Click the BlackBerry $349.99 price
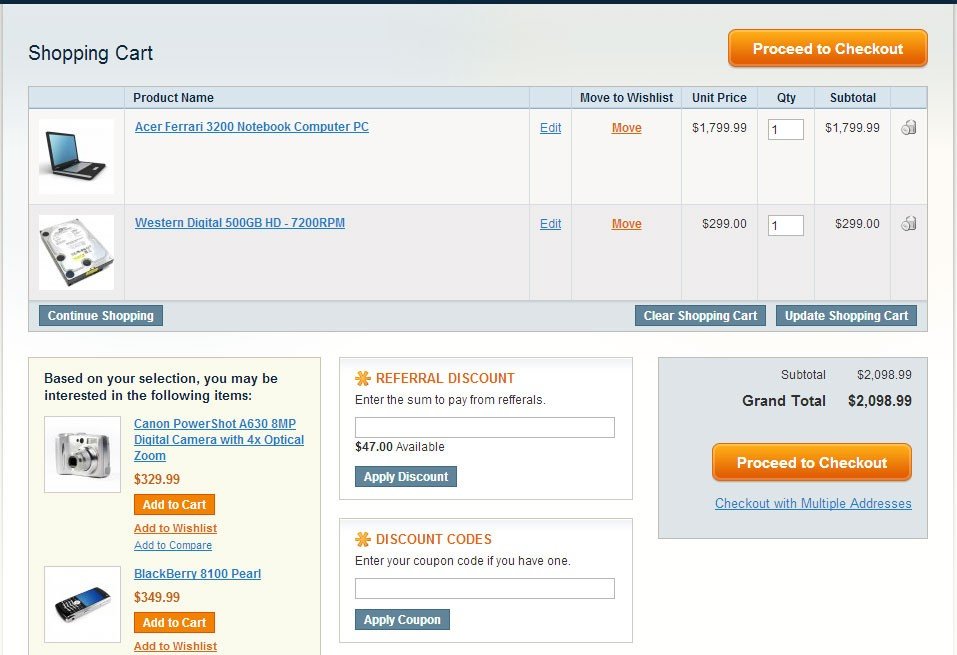This screenshot has width=957, height=655. click(x=157, y=596)
